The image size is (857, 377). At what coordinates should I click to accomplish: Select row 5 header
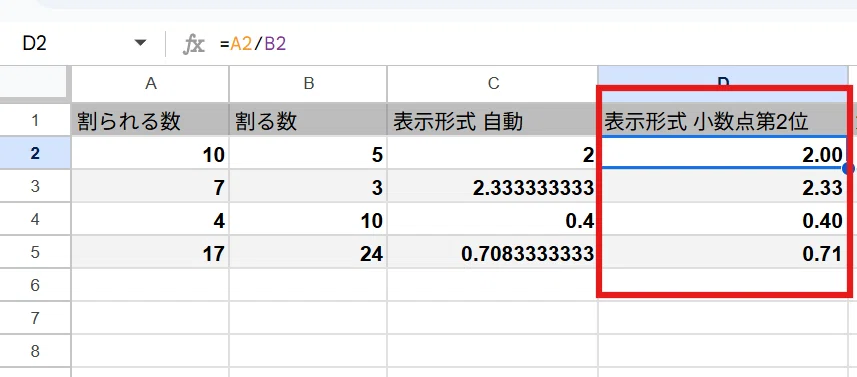[36, 252]
